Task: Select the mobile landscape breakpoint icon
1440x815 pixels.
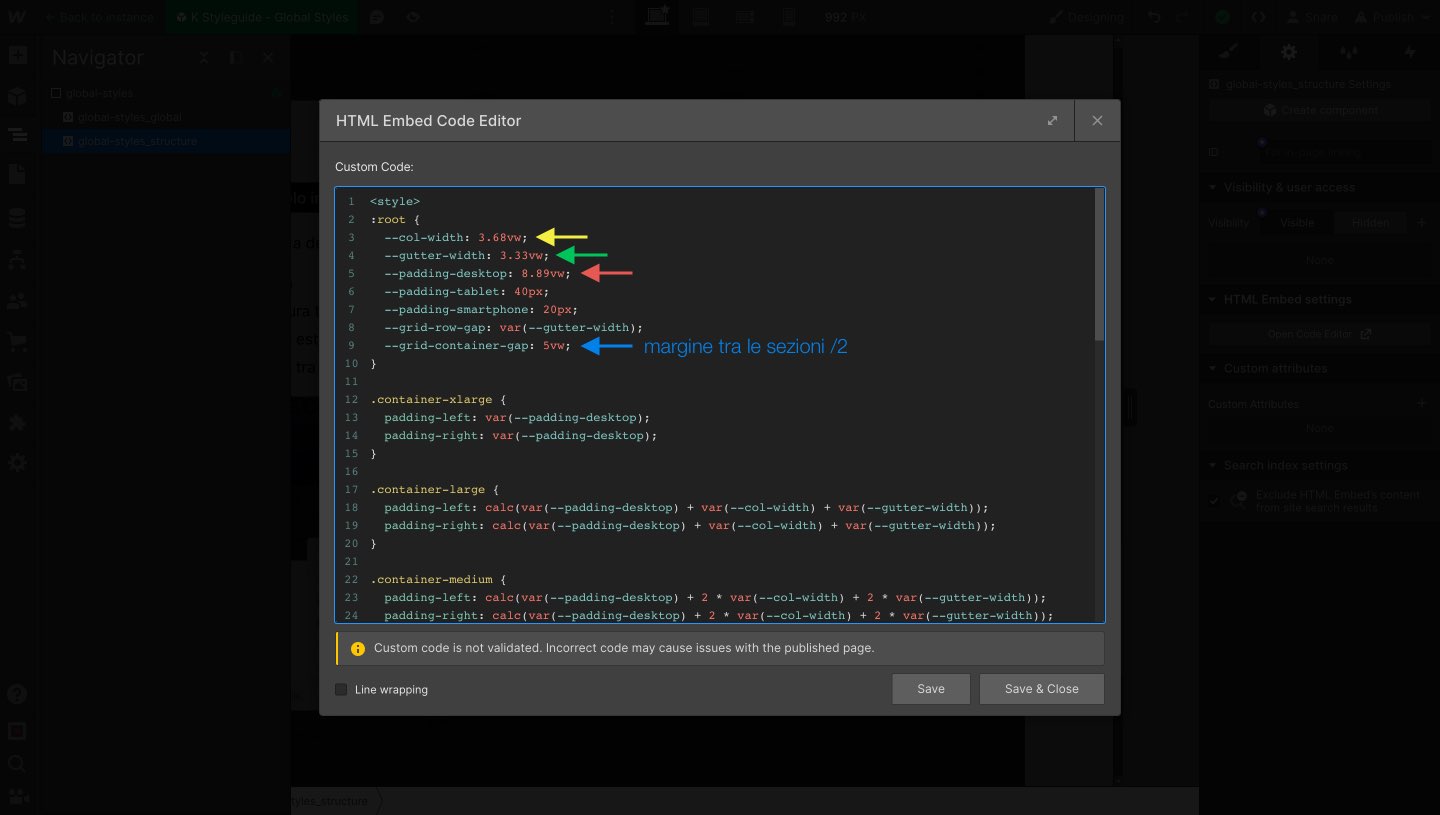Action: (745, 17)
